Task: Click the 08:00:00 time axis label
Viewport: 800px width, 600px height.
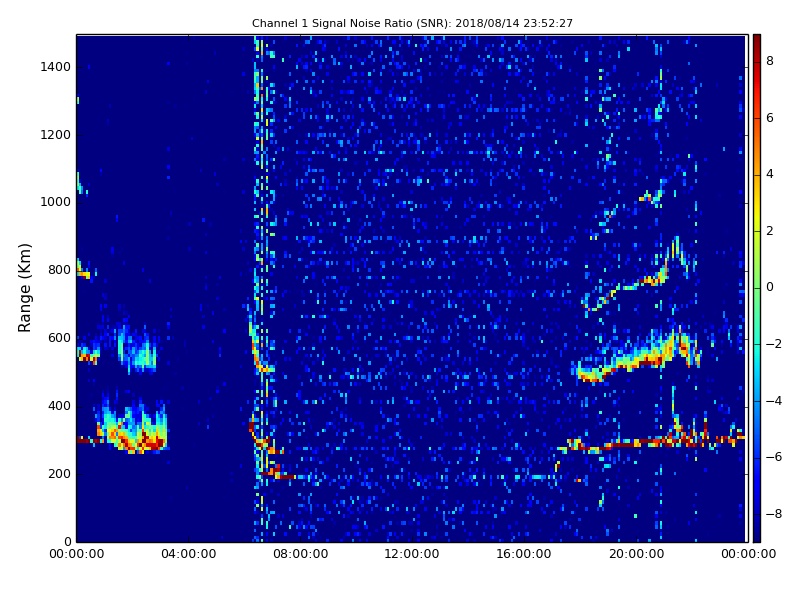Action: 301,554
